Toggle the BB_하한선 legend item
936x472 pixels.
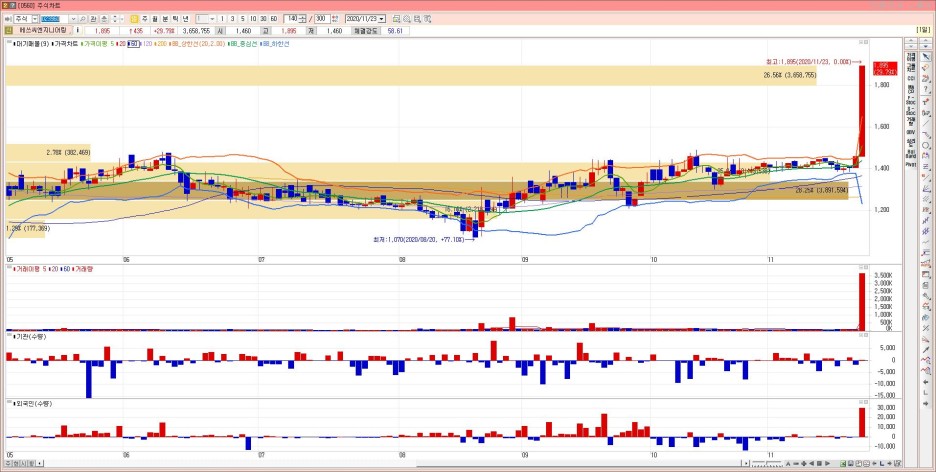click(x=275, y=44)
